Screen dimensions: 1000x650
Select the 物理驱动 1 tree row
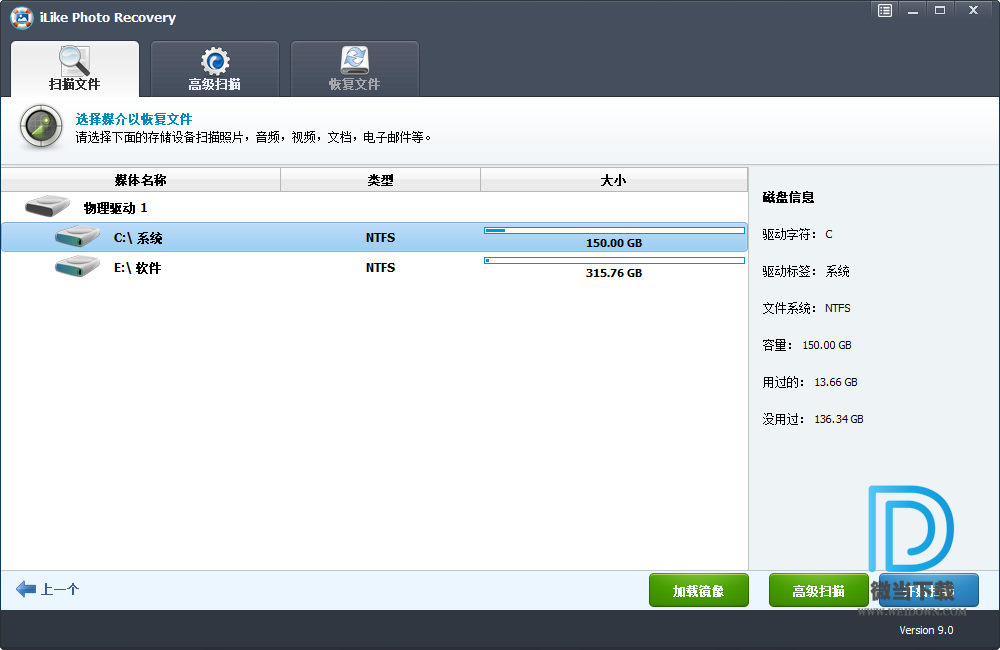tap(374, 207)
